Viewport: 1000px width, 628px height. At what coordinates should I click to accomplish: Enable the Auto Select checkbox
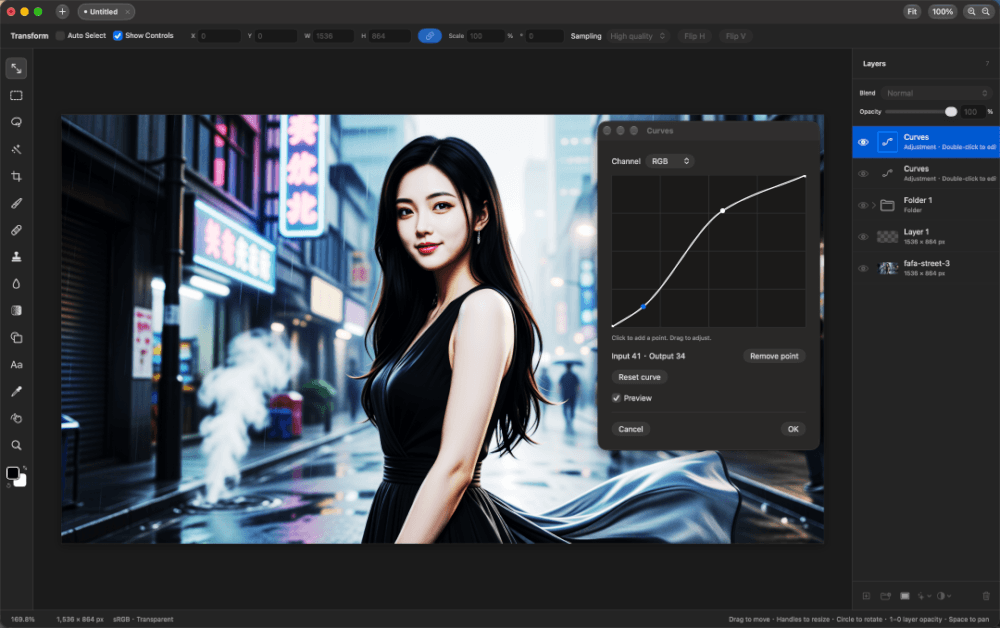pyautogui.click(x=61, y=36)
